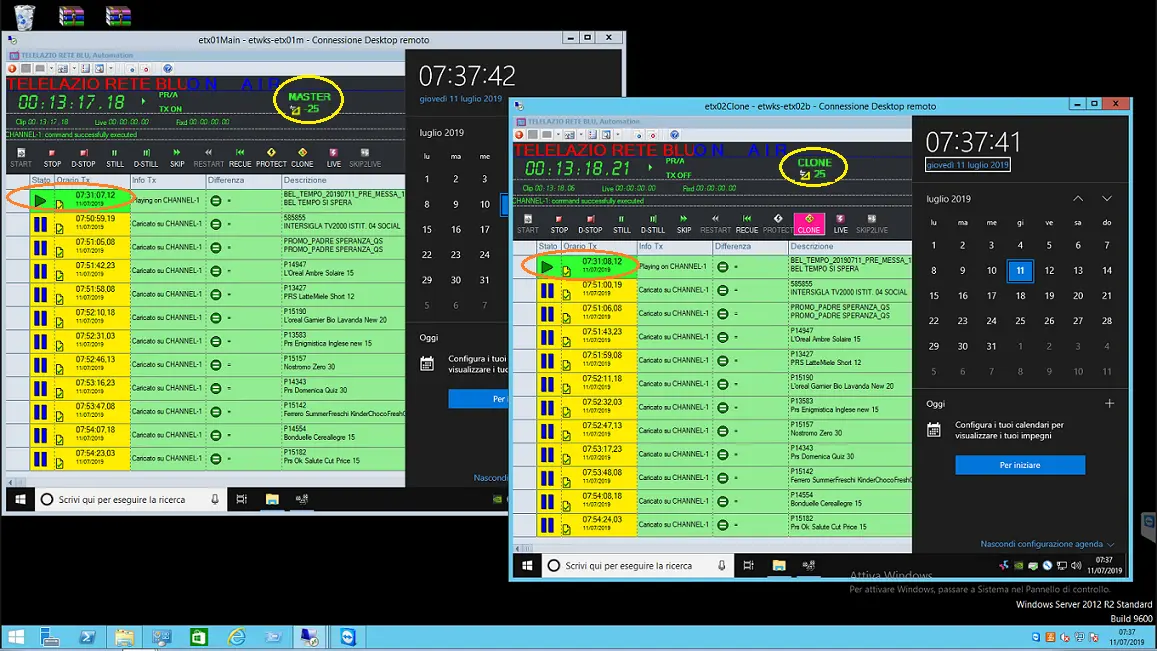Toggle the highlighted CLONE button in Clone window
Image resolution: width=1157 pixels, height=651 pixels.
coord(808,224)
